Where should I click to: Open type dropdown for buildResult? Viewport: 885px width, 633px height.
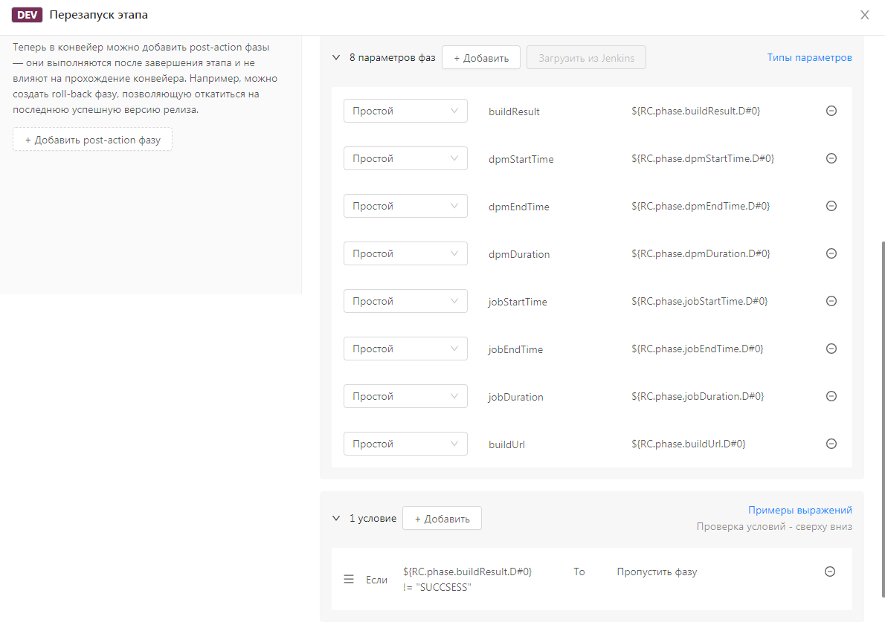pos(405,111)
